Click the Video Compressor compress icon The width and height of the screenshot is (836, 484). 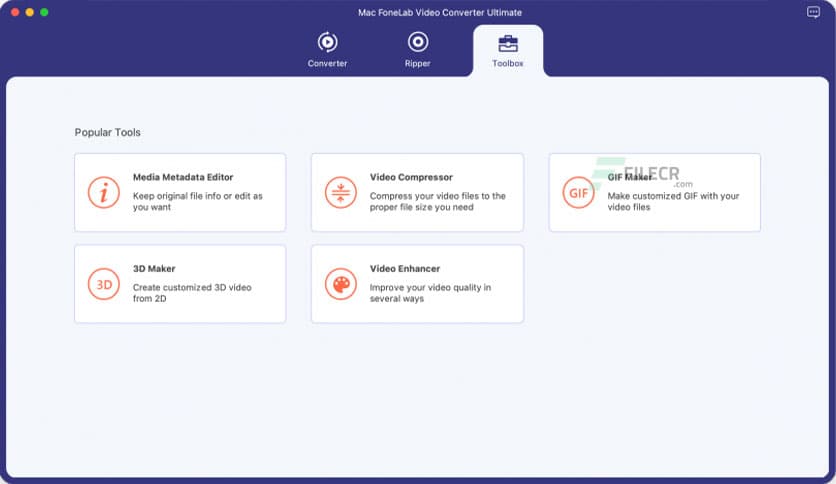(340, 192)
